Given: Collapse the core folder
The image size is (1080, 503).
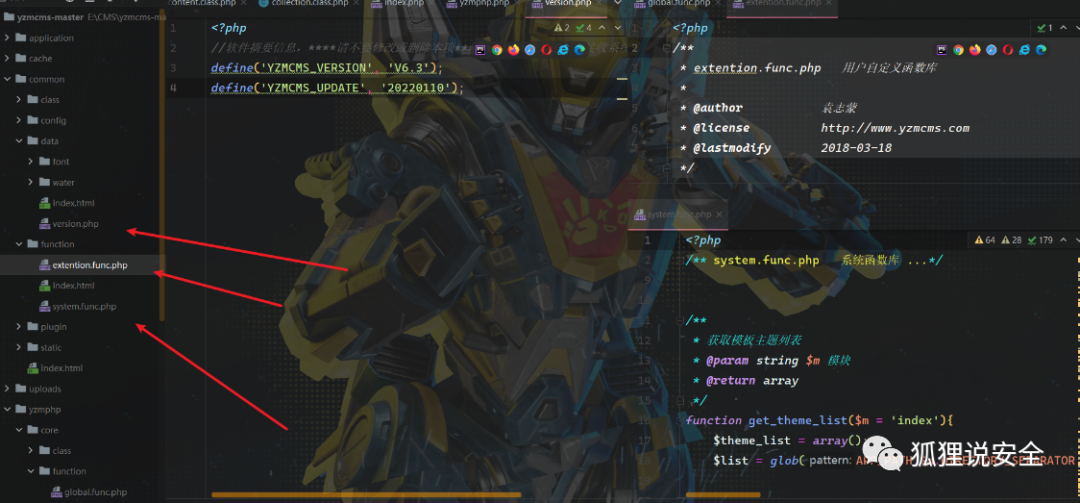Looking at the screenshot, I should coord(19,430).
